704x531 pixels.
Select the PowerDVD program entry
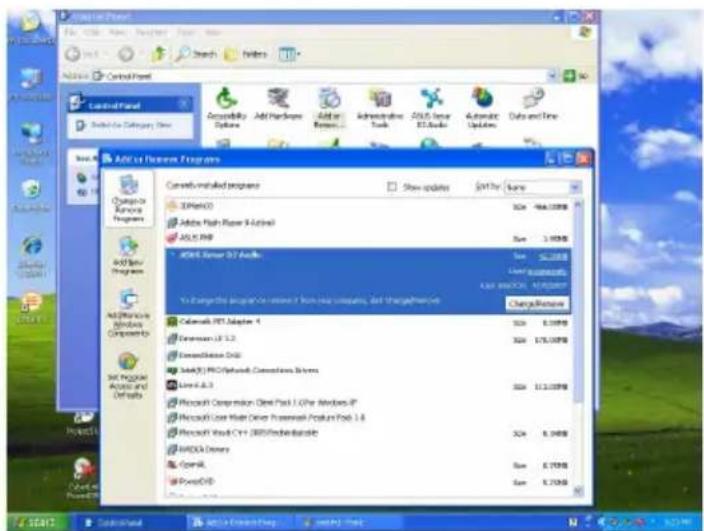368,482
